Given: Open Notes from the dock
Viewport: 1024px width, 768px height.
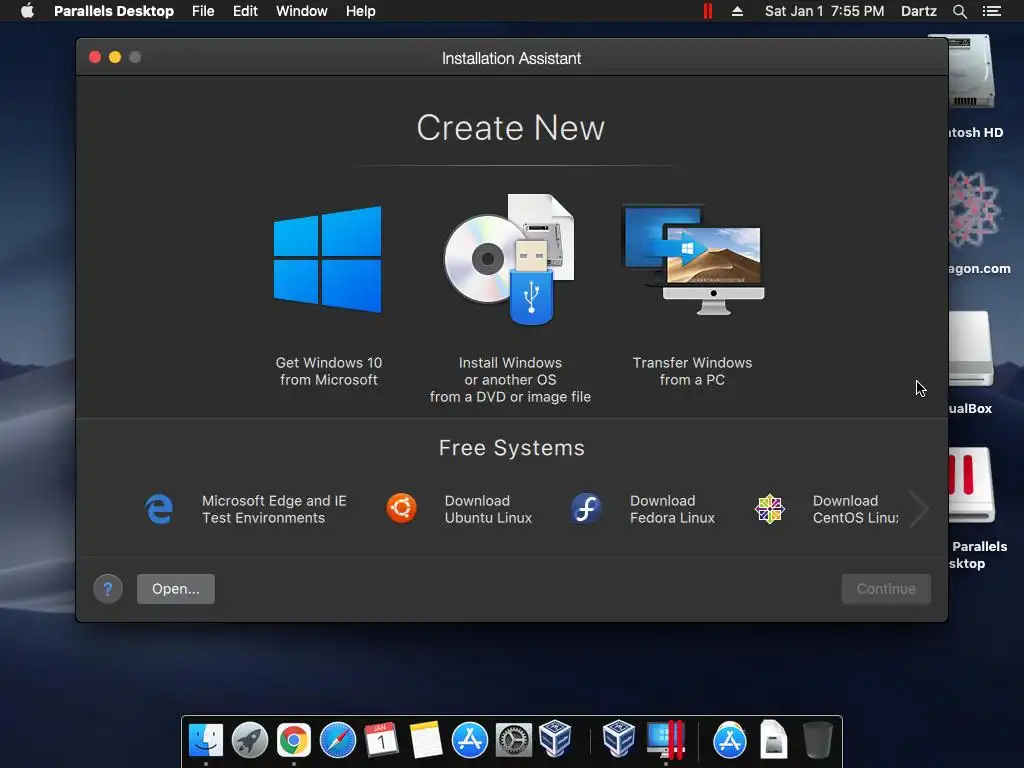Looking at the screenshot, I should coord(426,740).
